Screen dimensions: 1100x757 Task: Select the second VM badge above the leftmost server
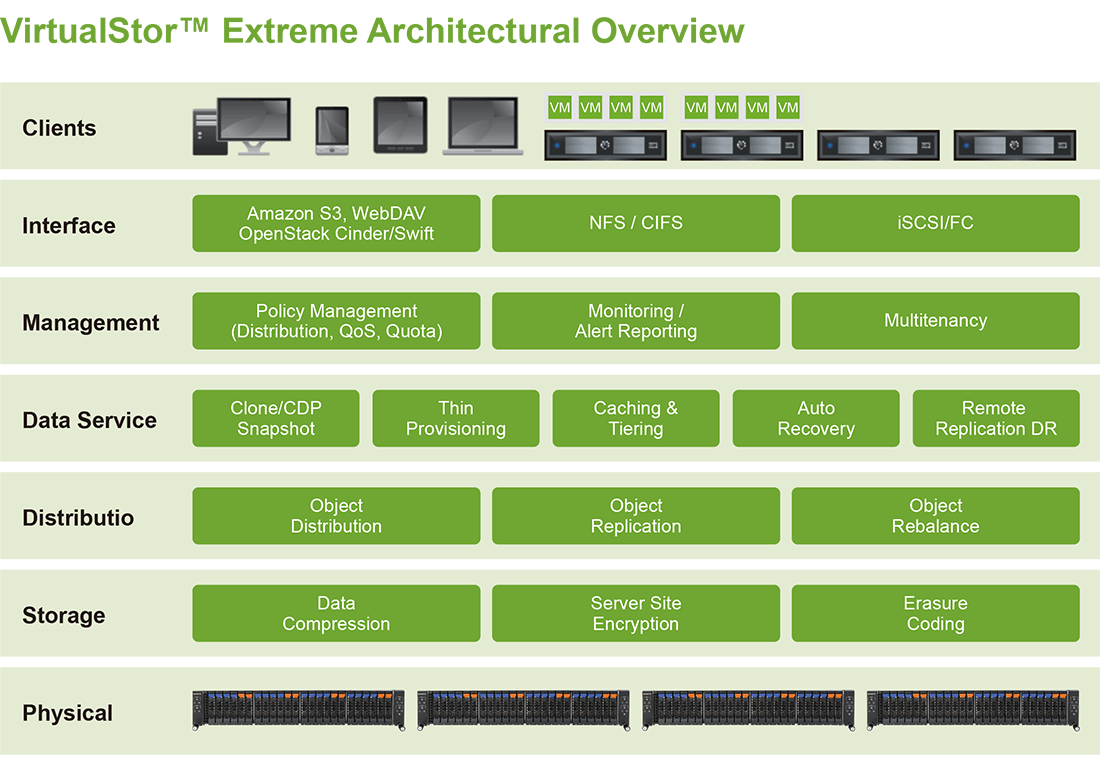tap(591, 107)
